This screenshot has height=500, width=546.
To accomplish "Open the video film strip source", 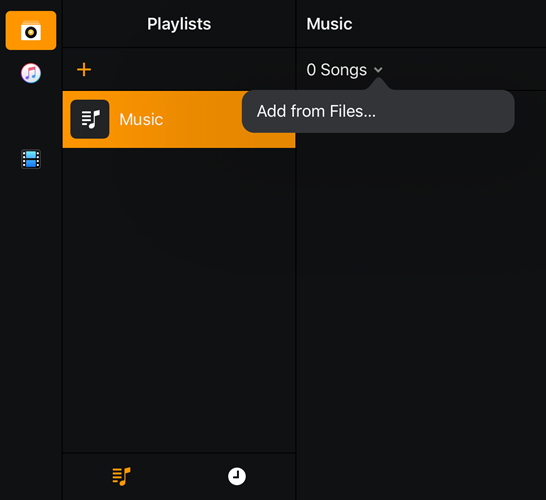I will pyautogui.click(x=31, y=159).
